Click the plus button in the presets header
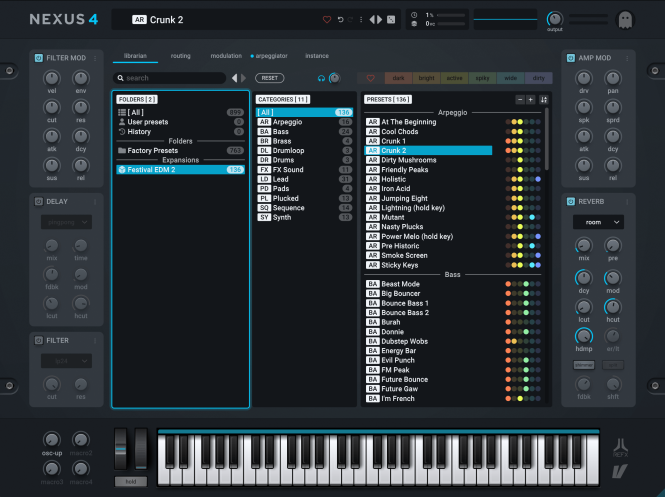665x497 pixels. 531,100
